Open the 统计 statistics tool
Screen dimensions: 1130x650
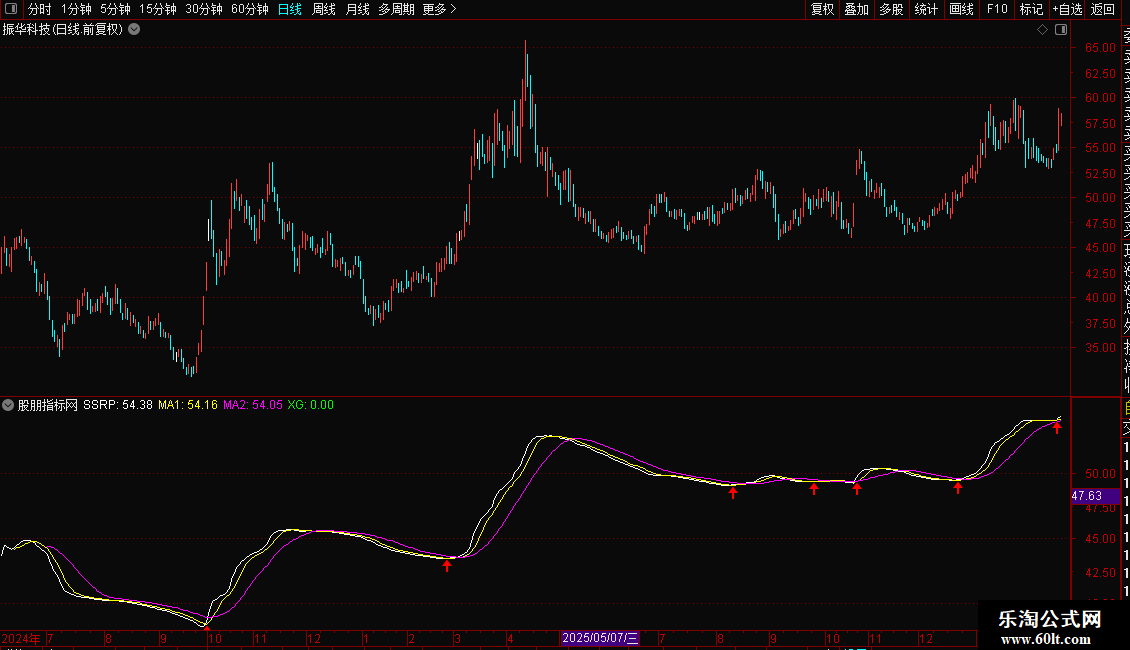926,9
